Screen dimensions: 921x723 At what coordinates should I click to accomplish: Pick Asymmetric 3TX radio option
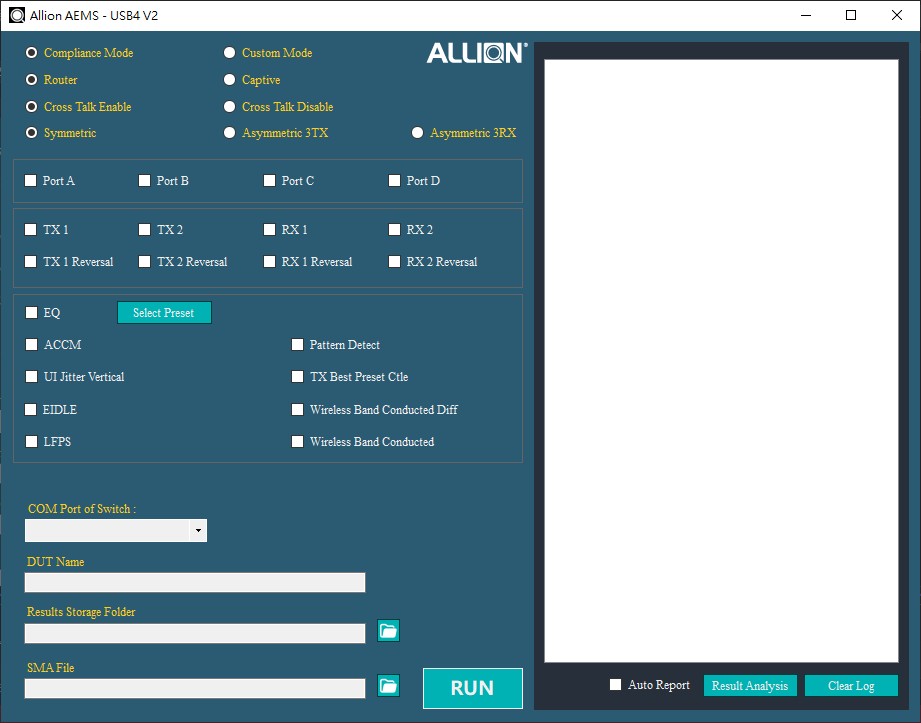[x=230, y=133]
